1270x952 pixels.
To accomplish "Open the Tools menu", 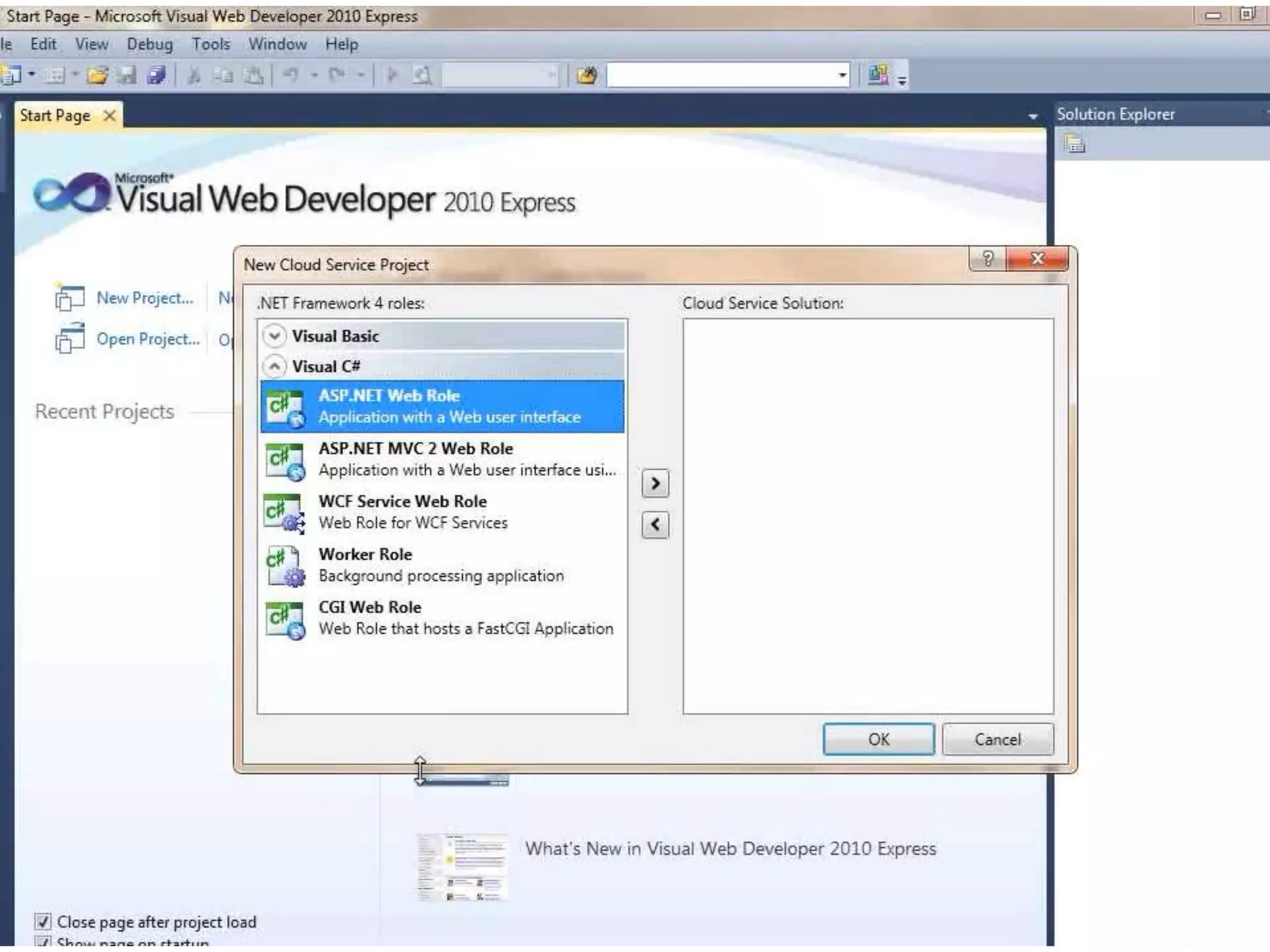I will click(x=211, y=44).
